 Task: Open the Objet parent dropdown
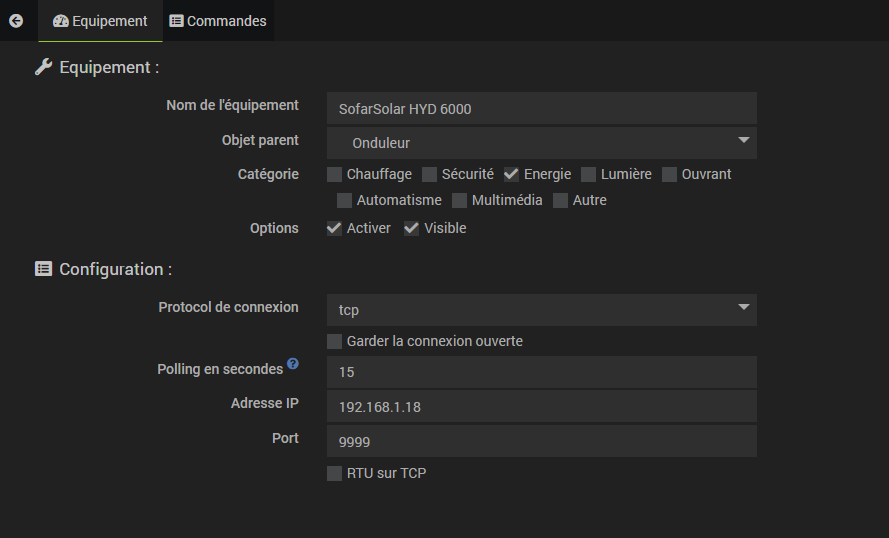pos(541,143)
